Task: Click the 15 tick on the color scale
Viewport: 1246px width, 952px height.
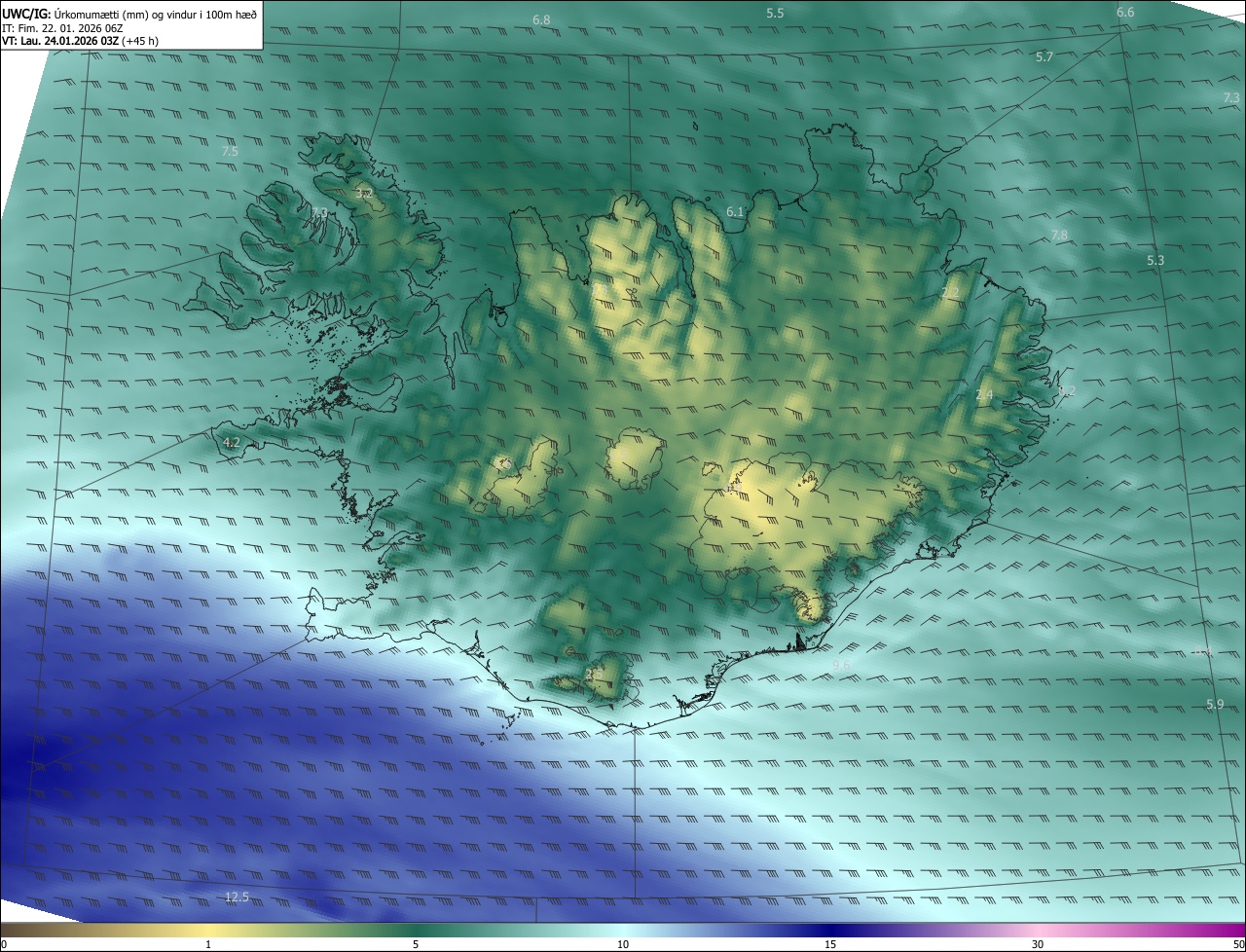Action: click(x=830, y=944)
